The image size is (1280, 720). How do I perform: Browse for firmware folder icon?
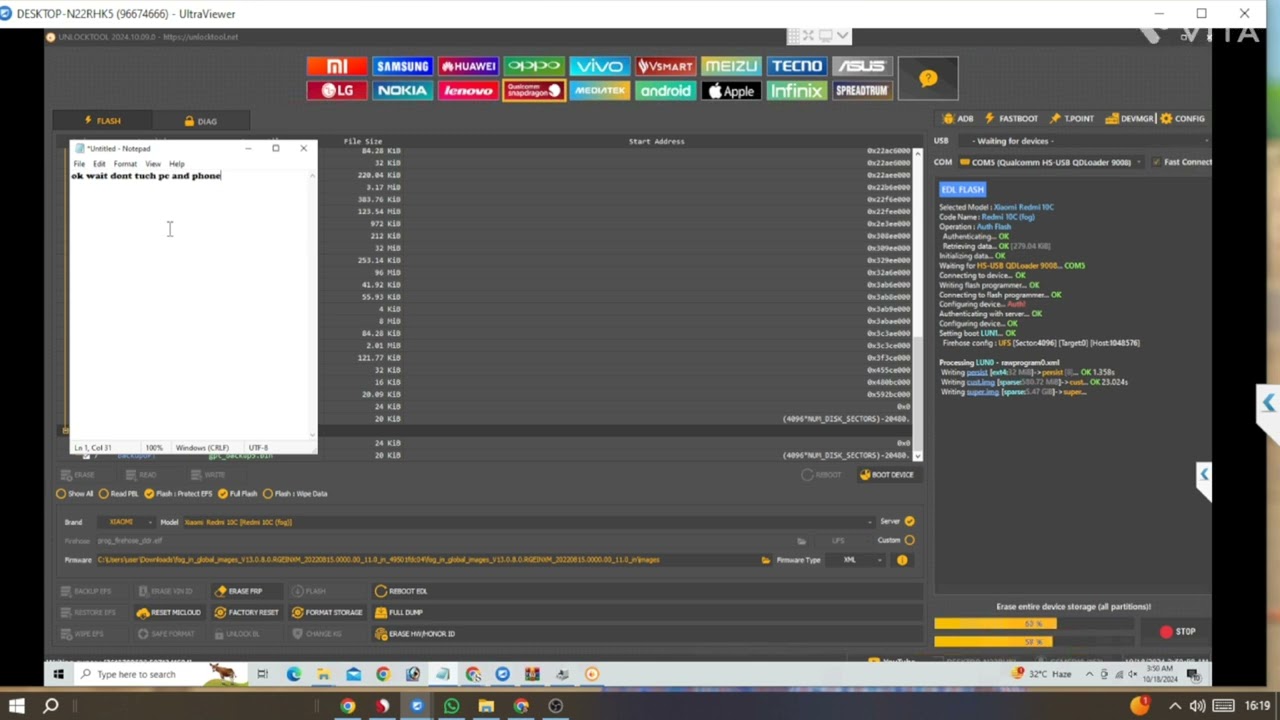coord(766,560)
